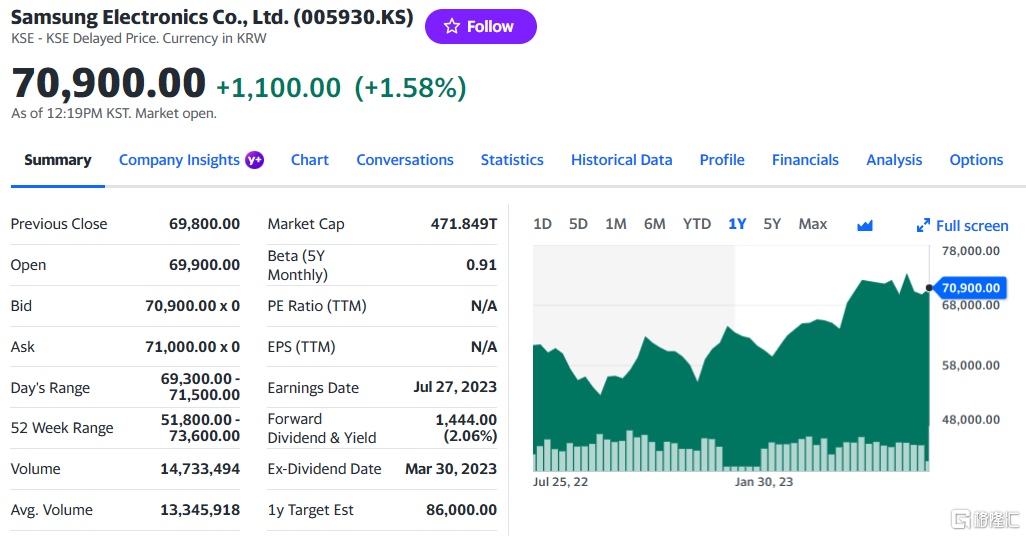Click the 70,900.00 price label on chart
The width and height of the screenshot is (1026, 536).
pos(970,288)
